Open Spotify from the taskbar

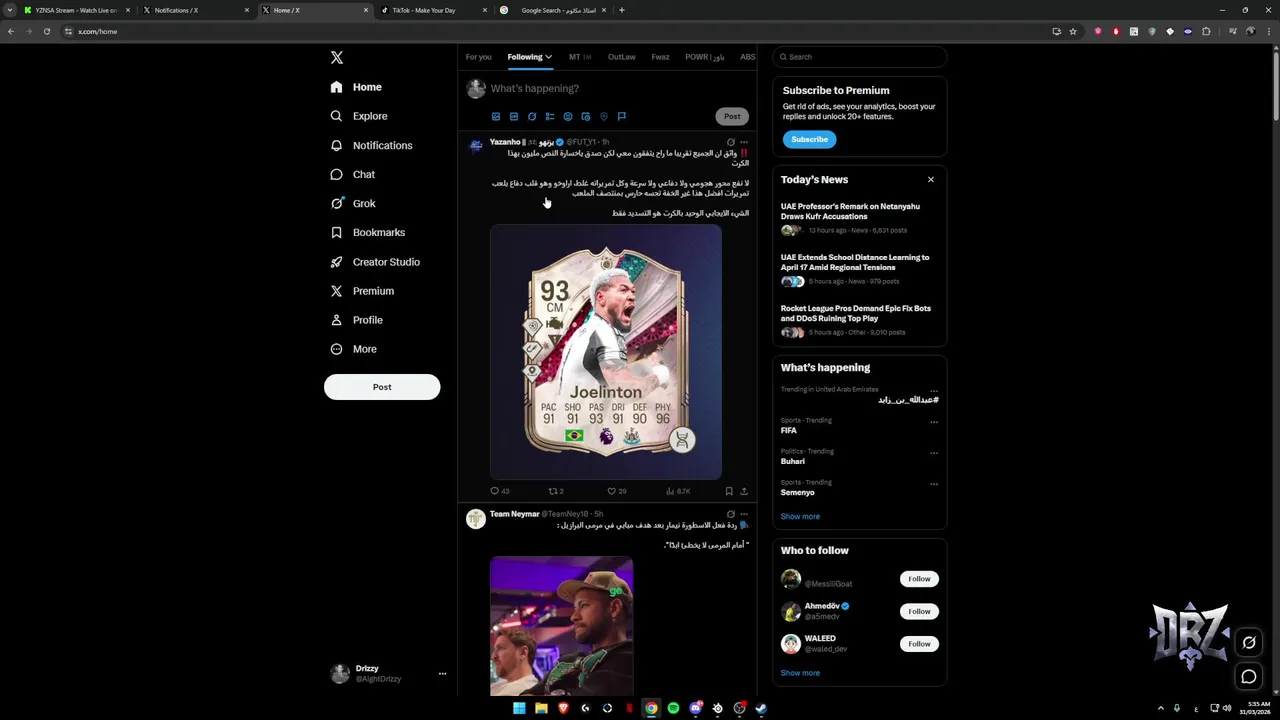click(x=673, y=708)
